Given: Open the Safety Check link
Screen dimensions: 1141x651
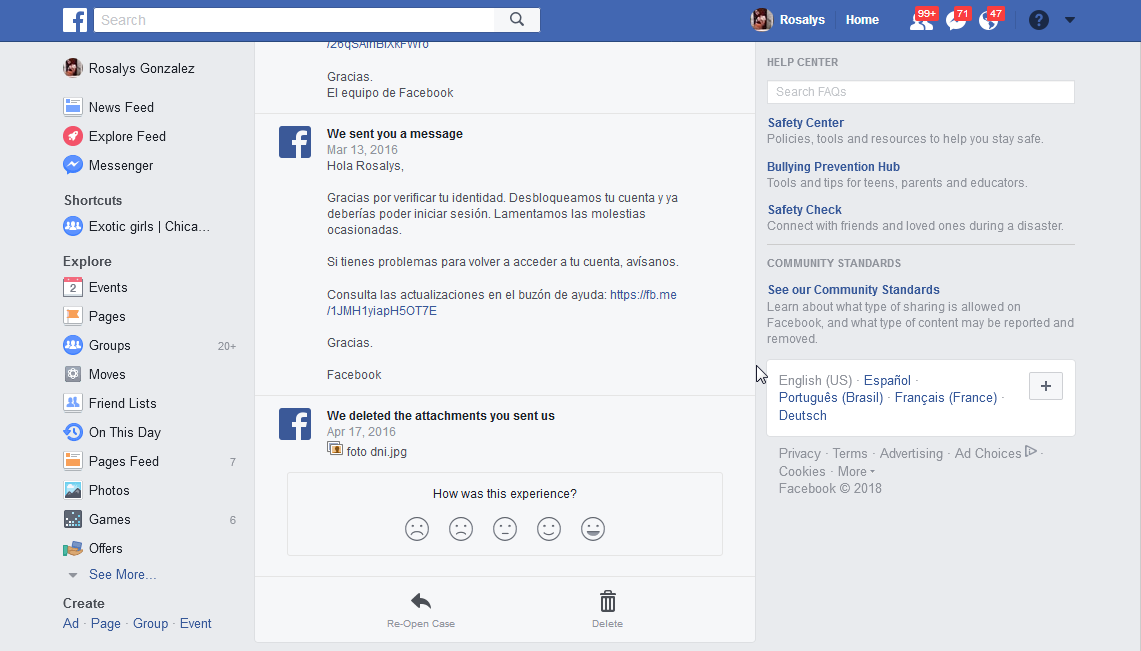Looking at the screenshot, I should 804,209.
